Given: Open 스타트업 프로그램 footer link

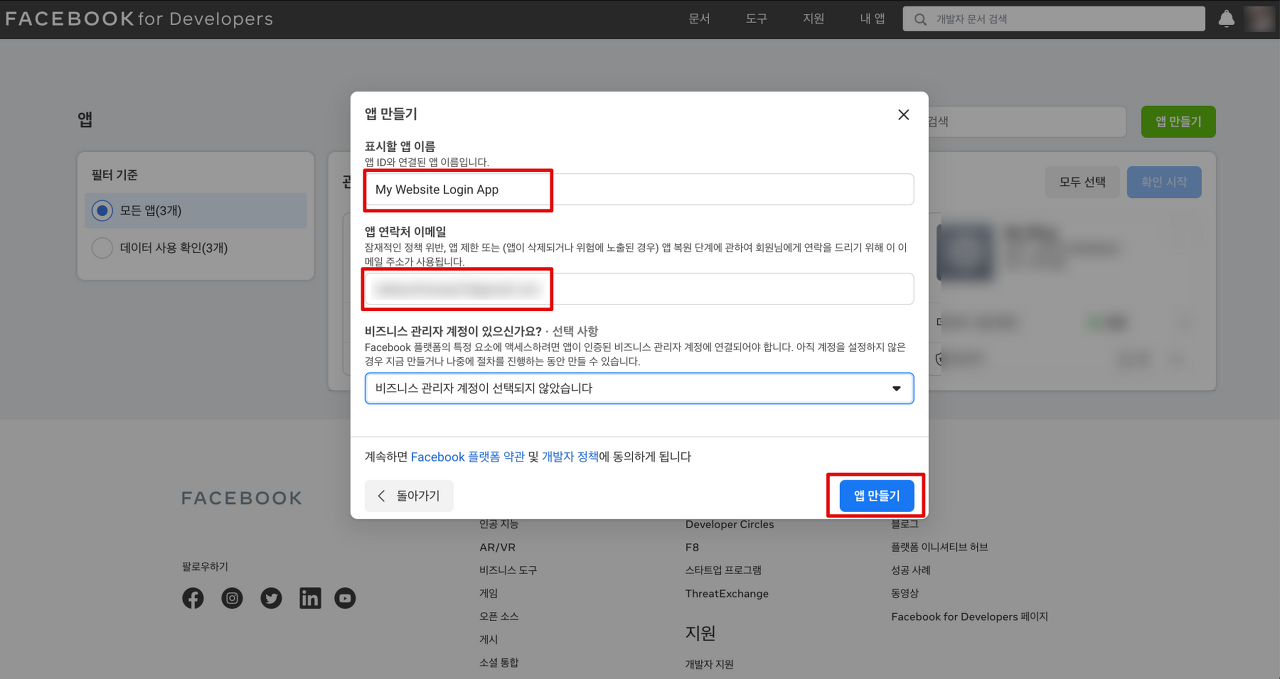Looking at the screenshot, I should 723,570.
